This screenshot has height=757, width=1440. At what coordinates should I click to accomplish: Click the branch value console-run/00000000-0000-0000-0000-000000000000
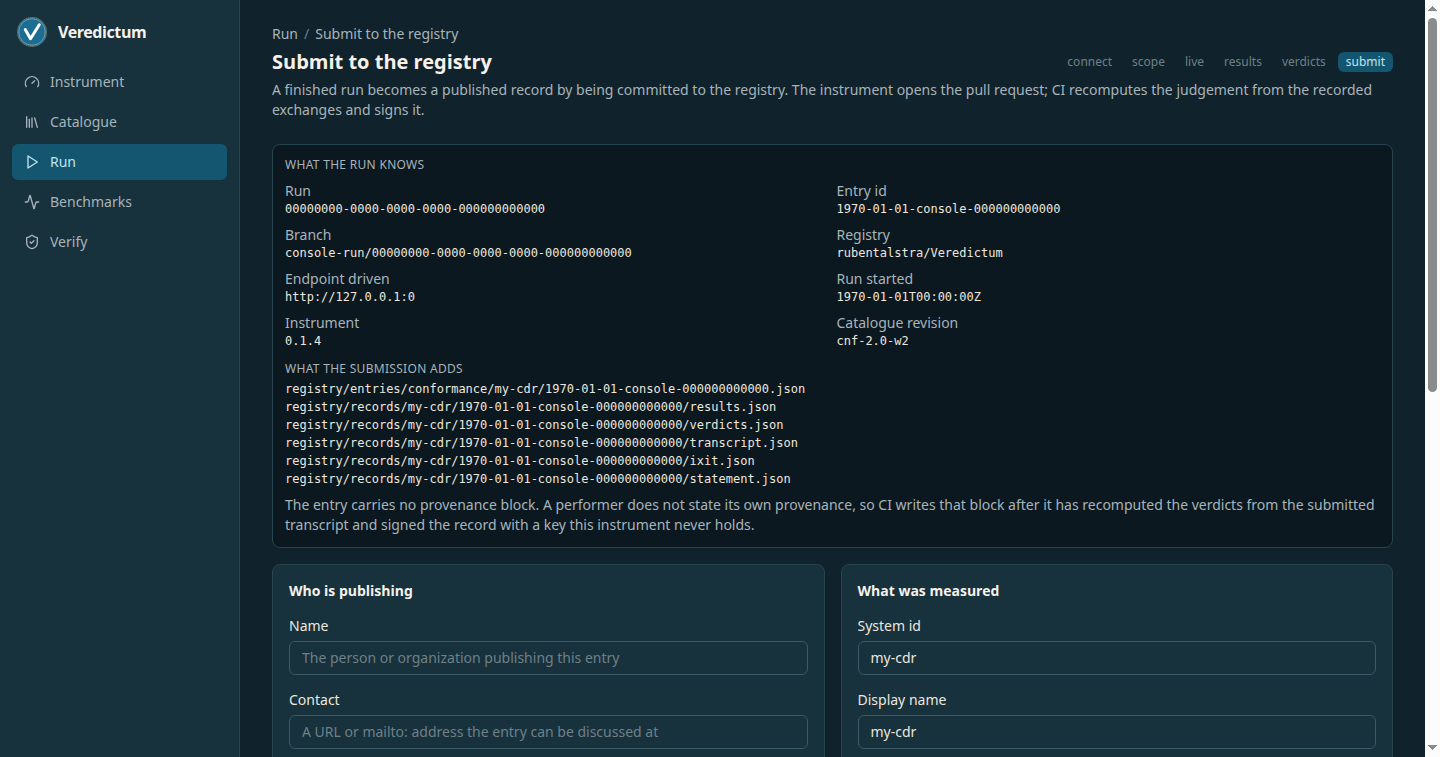[x=458, y=253]
